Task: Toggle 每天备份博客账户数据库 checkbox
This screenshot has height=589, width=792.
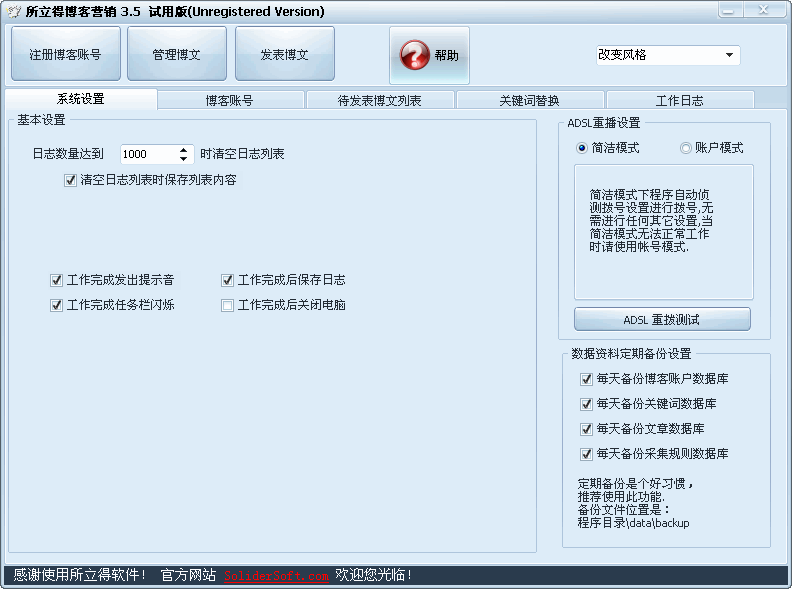Action: pos(586,379)
